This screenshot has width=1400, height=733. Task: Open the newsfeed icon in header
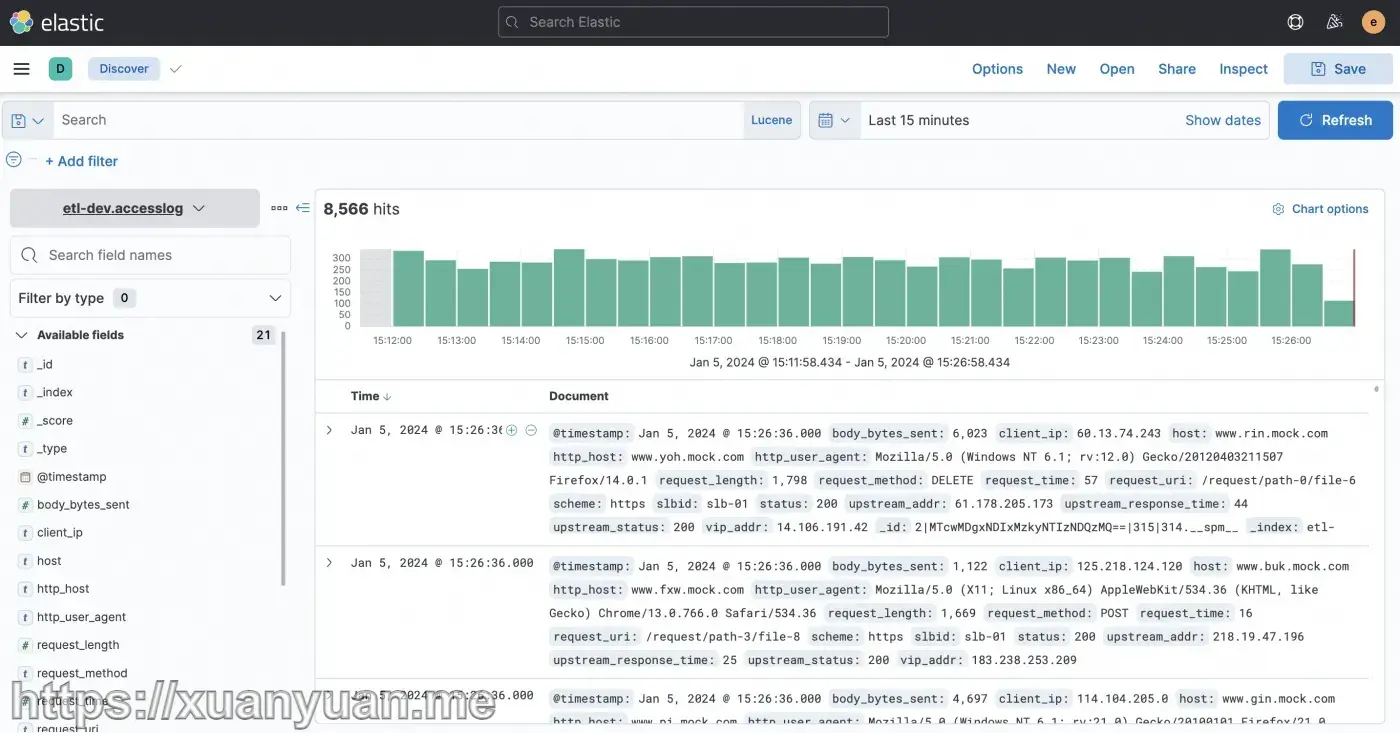(1334, 22)
